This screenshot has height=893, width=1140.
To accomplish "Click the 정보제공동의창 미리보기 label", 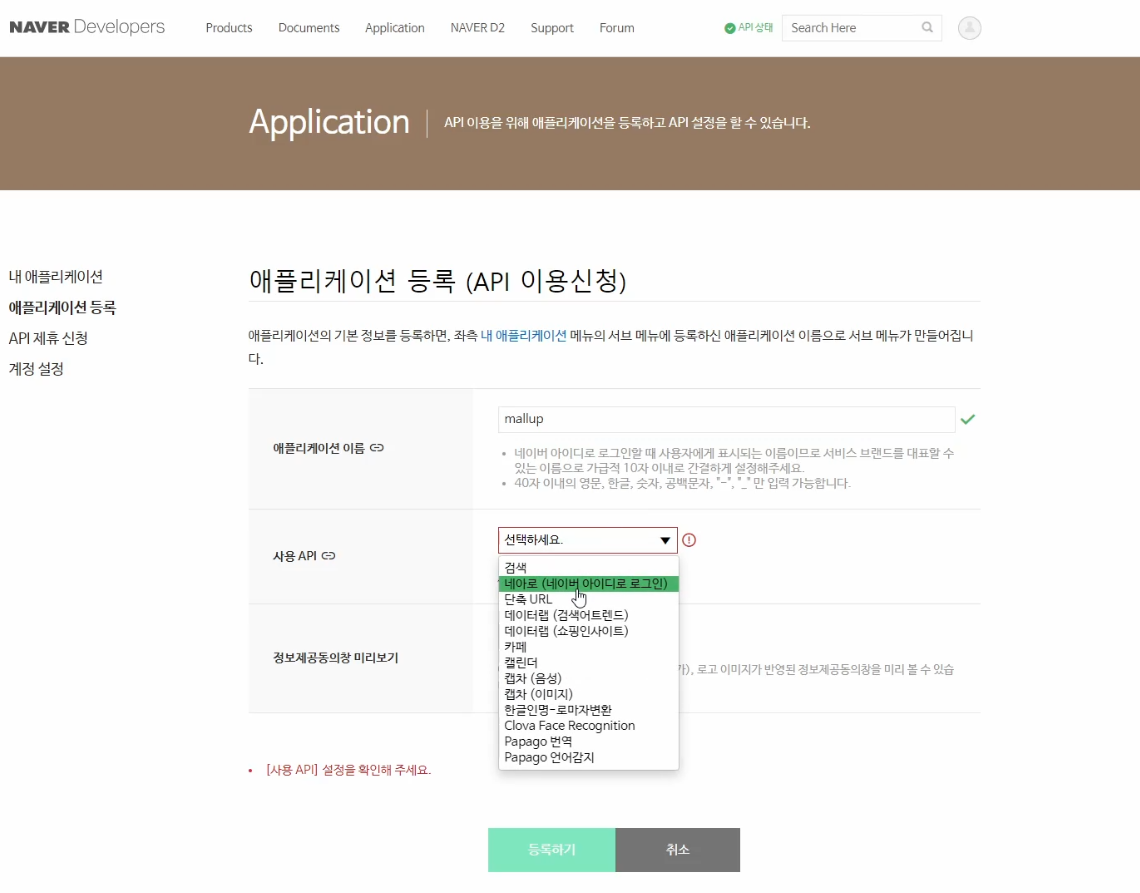I will pos(335,658).
